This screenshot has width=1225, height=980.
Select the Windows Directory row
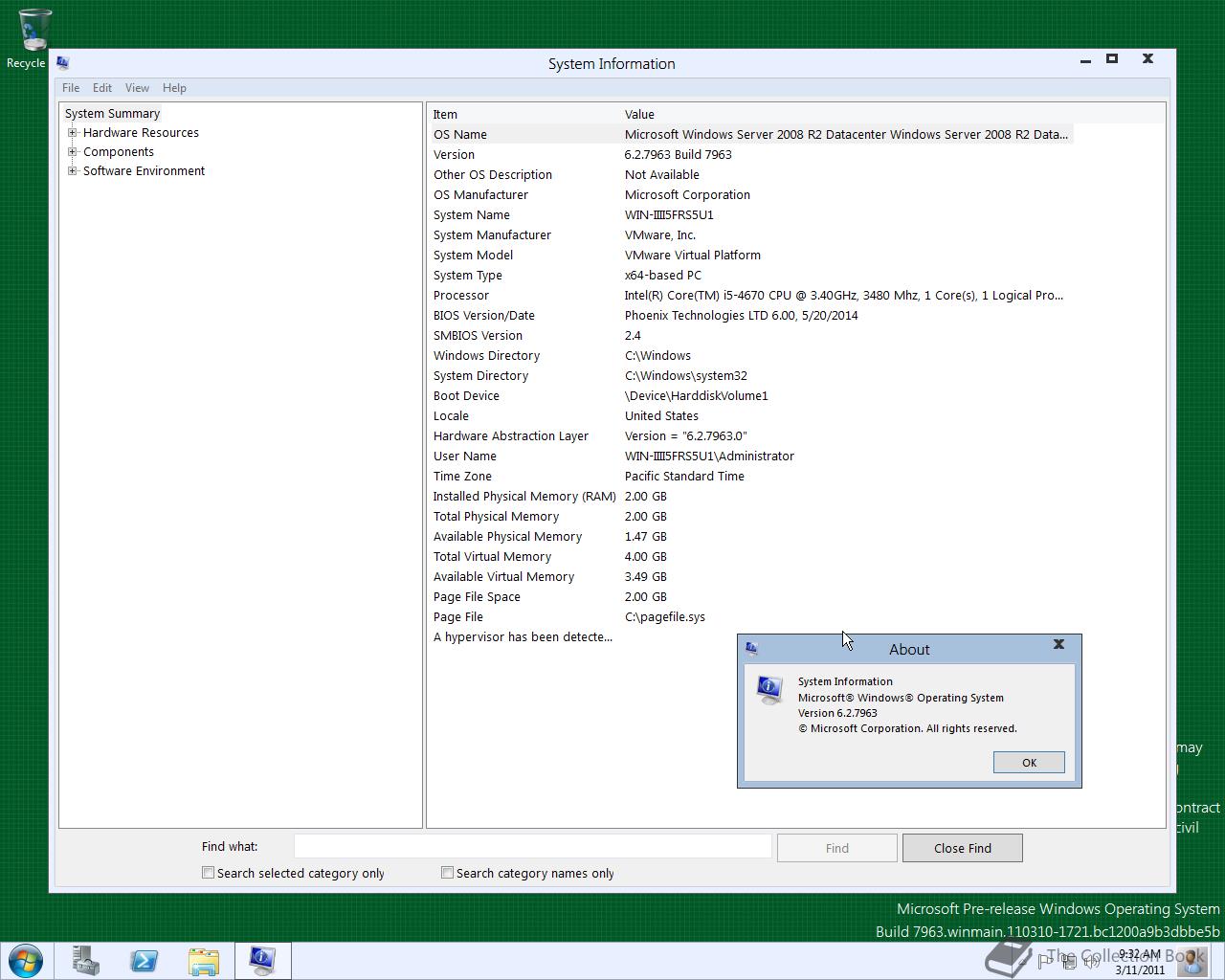pos(751,356)
